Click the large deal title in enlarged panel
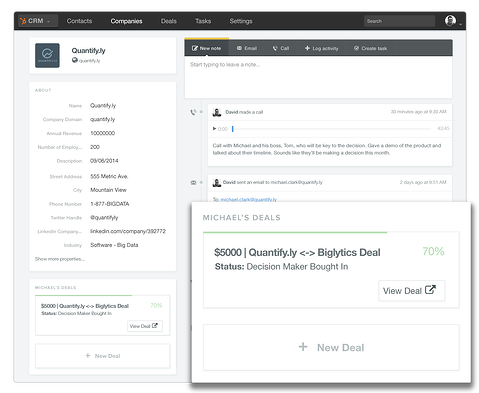This screenshot has height=393, width=479. pyautogui.click(x=297, y=252)
